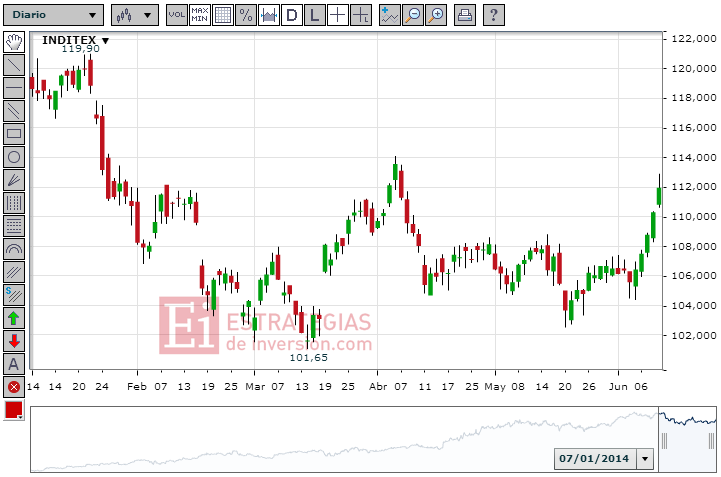Click the Jun date axis label
721x477 pixels.
click(618, 386)
